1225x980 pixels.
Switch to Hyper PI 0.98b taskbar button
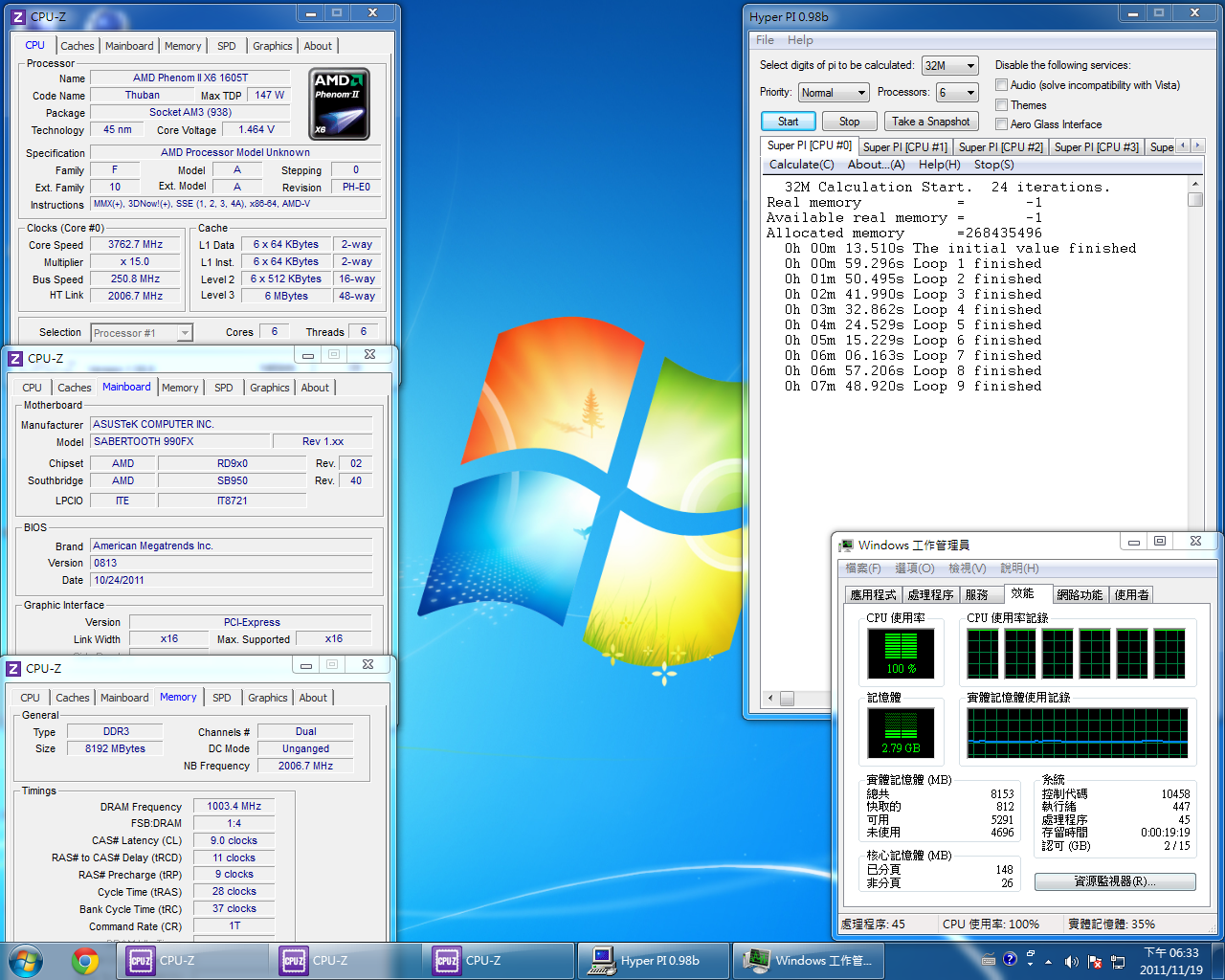click(x=656, y=961)
